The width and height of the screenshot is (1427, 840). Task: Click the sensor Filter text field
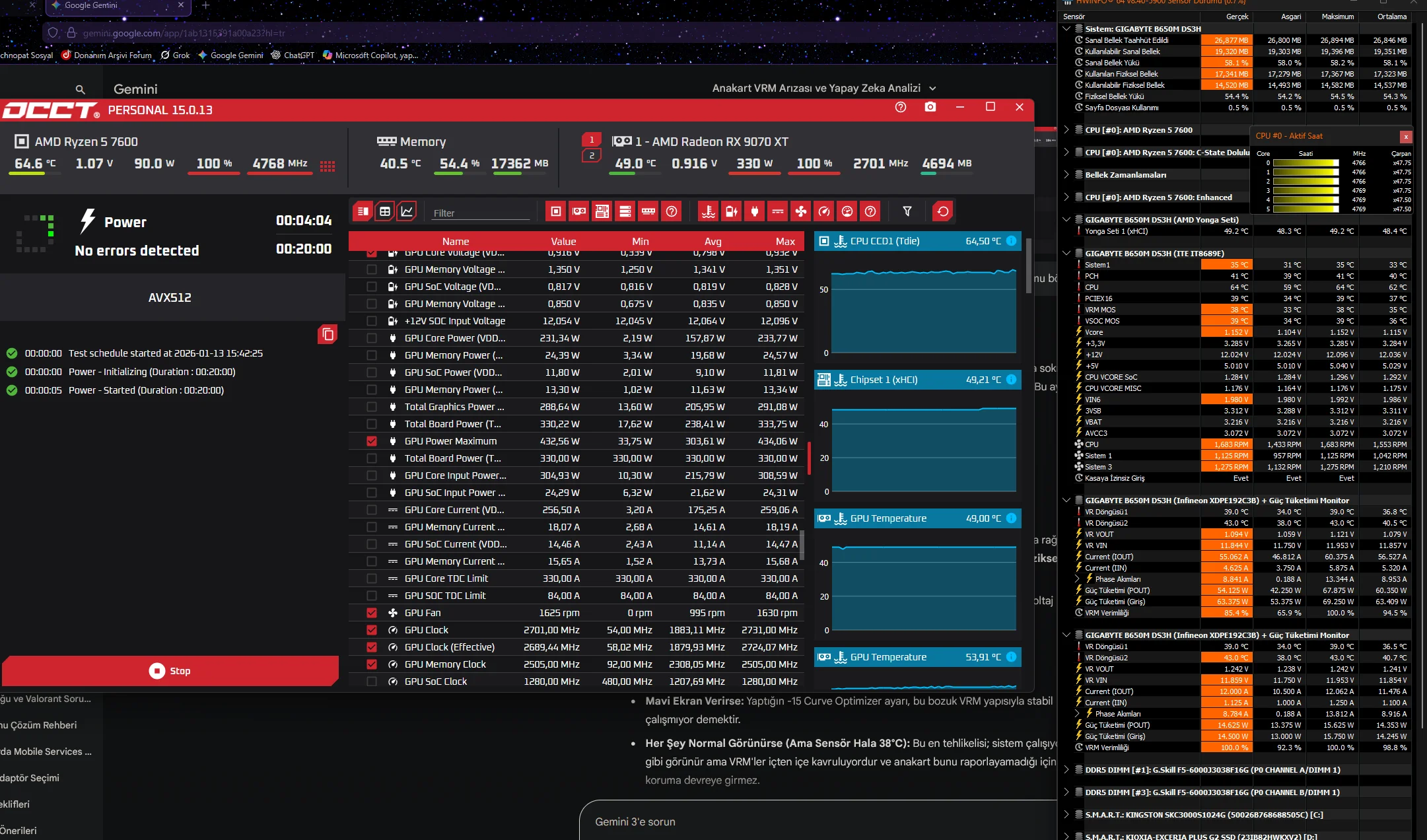[x=481, y=213]
